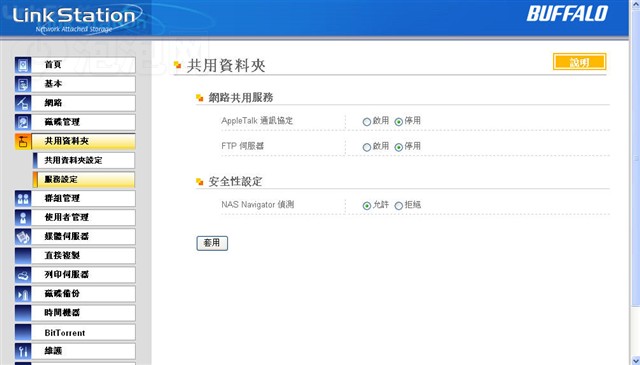Go to 媒體伺服器 page
Viewport: 640px width, 365px height.
pyautogui.click(x=83, y=237)
